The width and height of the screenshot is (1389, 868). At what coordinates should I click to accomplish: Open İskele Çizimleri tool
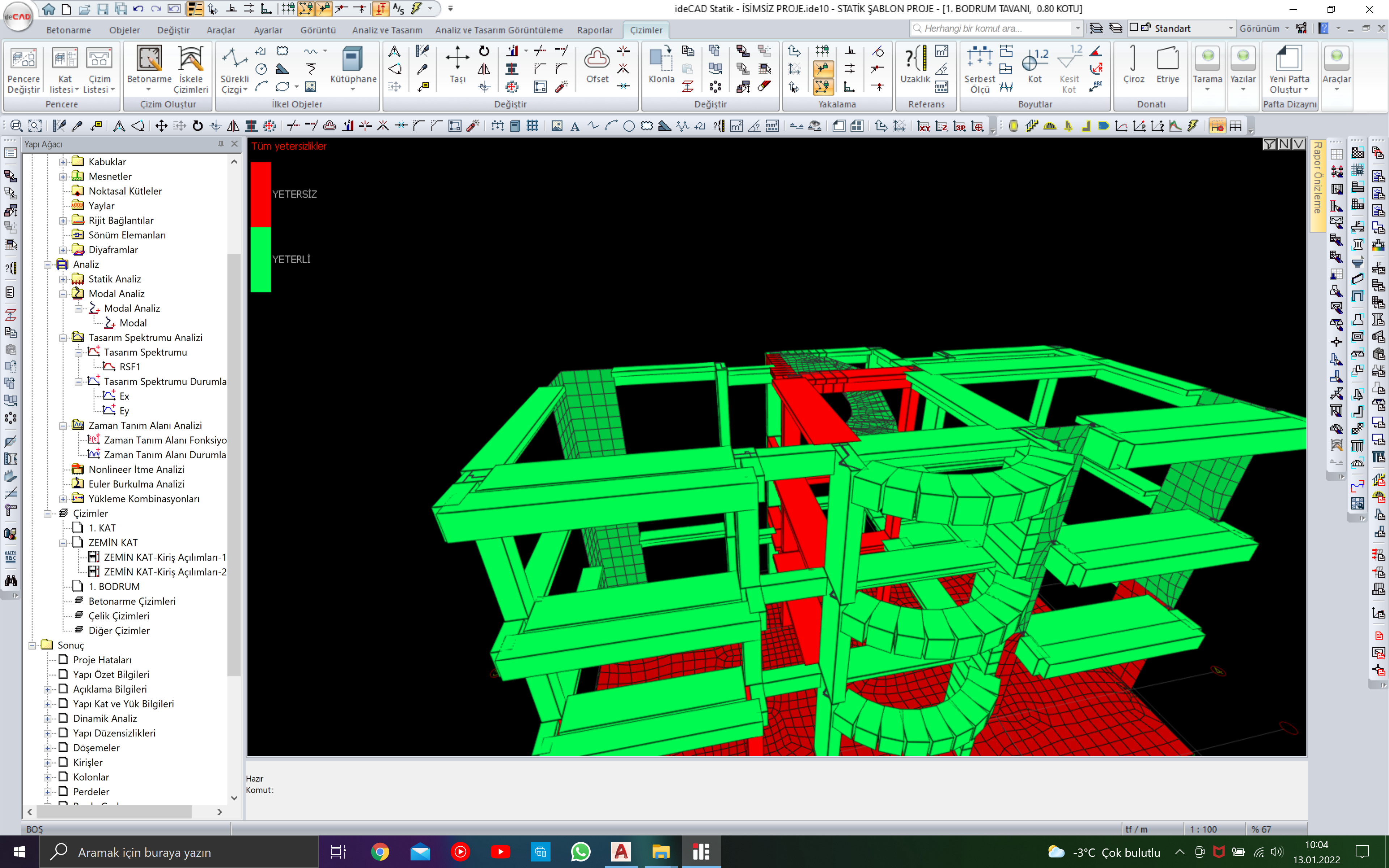pyautogui.click(x=191, y=69)
